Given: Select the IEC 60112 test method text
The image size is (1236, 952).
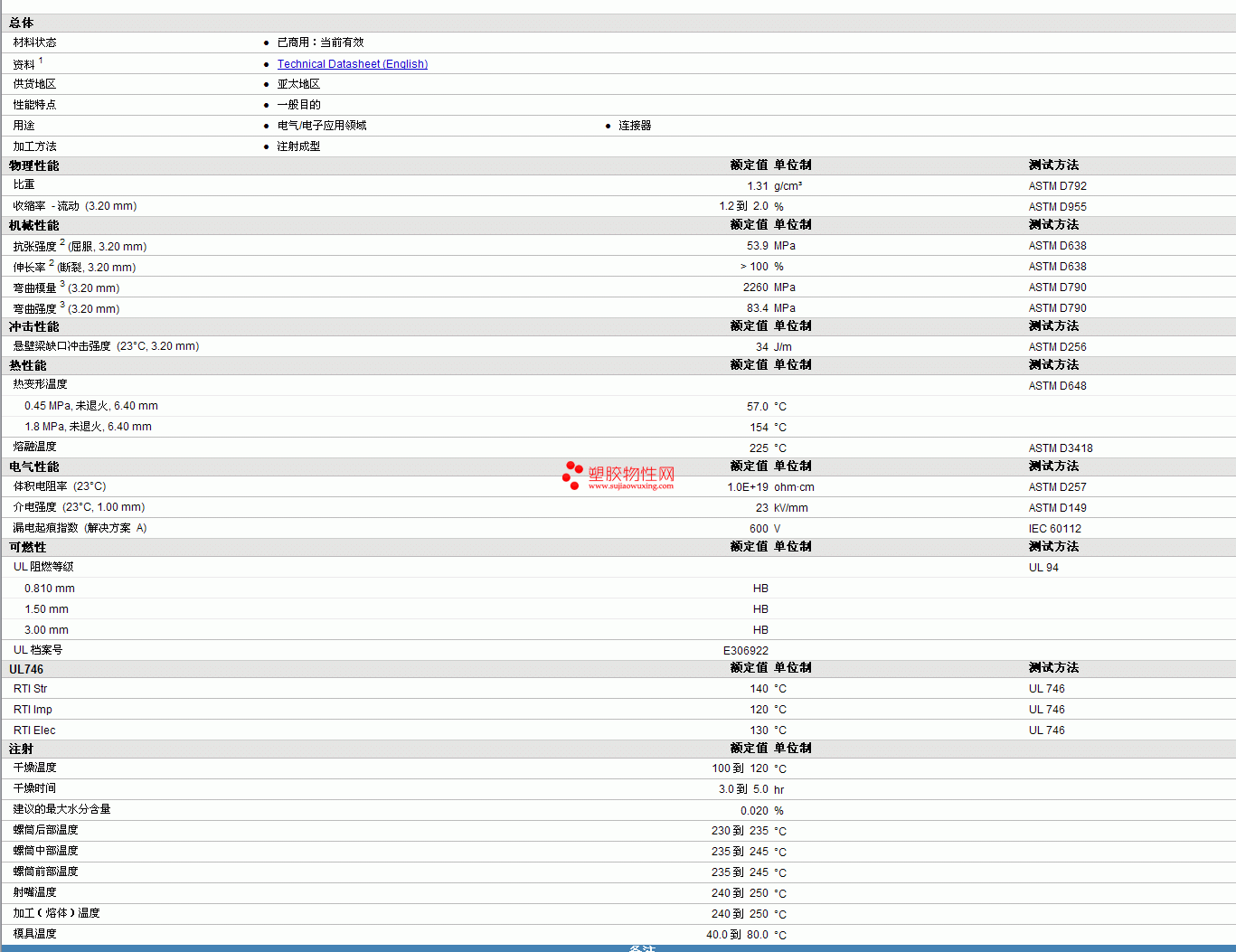Looking at the screenshot, I should [1054, 529].
